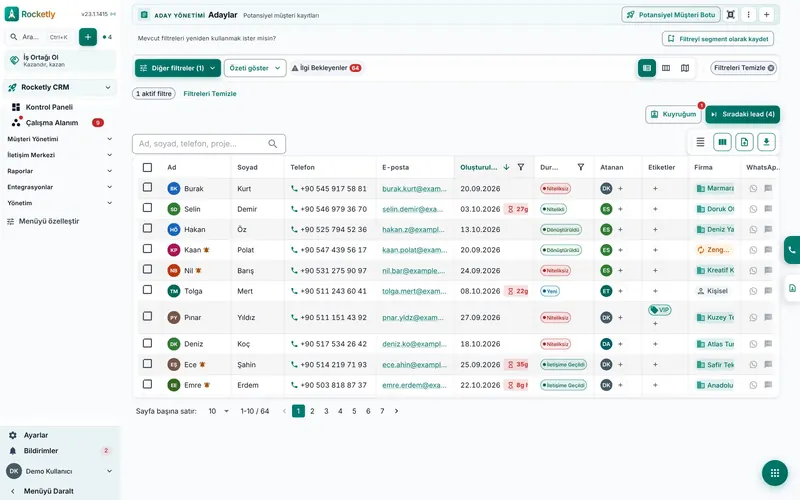Click the İlgi Bekleyenler 64 alert chip
Screen dimensions: 800x500
coord(326,68)
